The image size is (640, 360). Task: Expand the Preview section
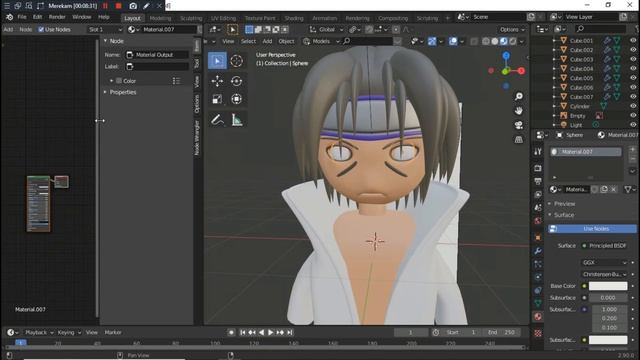point(564,204)
